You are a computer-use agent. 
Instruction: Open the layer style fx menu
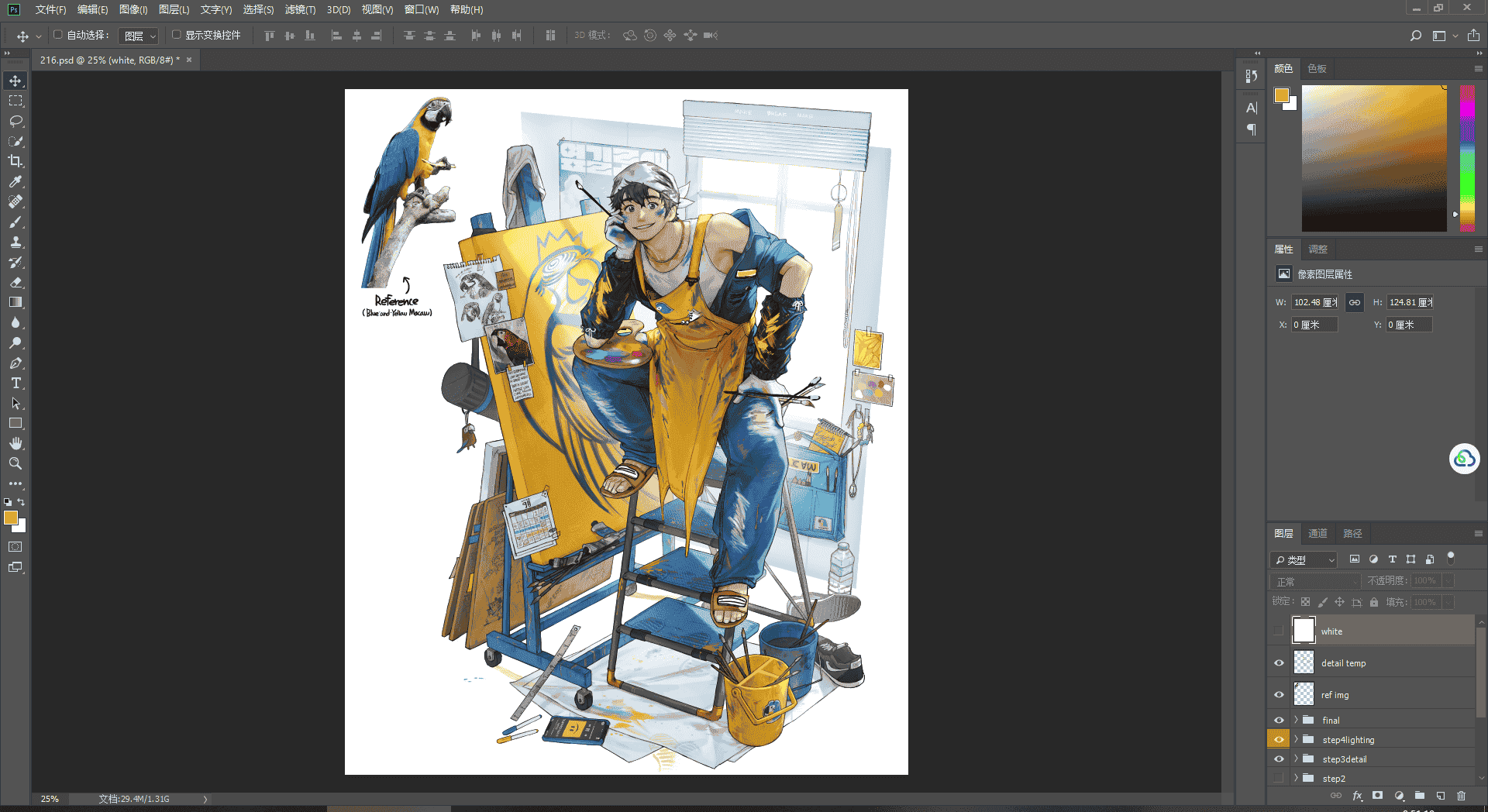tap(1357, 796)
